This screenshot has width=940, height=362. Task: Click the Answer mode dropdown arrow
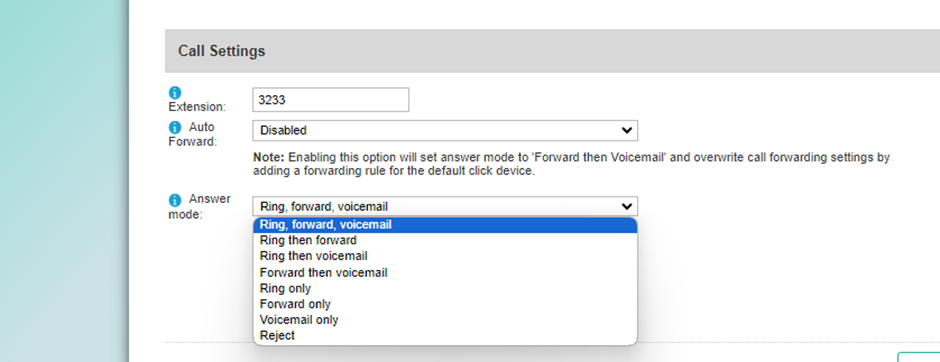click(x=627, y=206)
